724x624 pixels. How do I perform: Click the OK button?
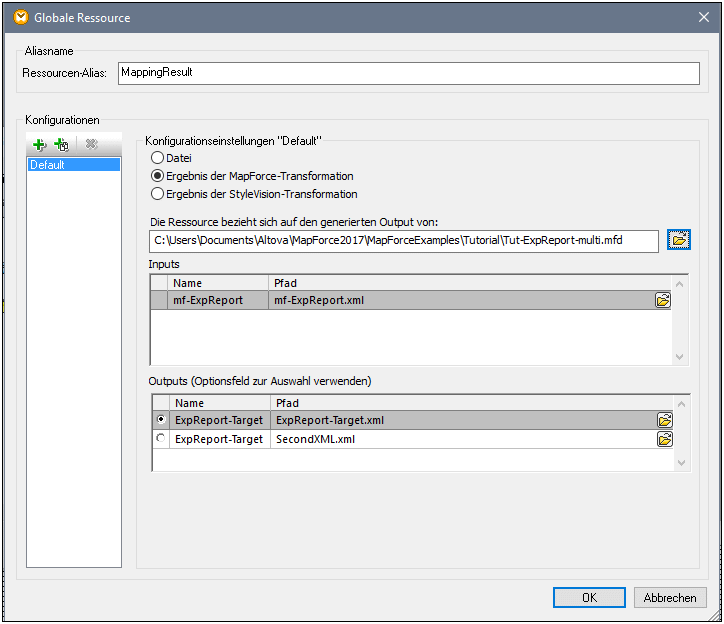pos(589,597)
